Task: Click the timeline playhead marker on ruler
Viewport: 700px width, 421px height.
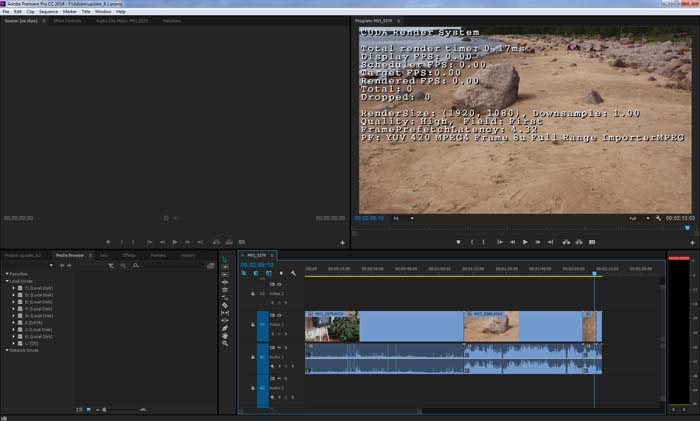Action: 594,273
